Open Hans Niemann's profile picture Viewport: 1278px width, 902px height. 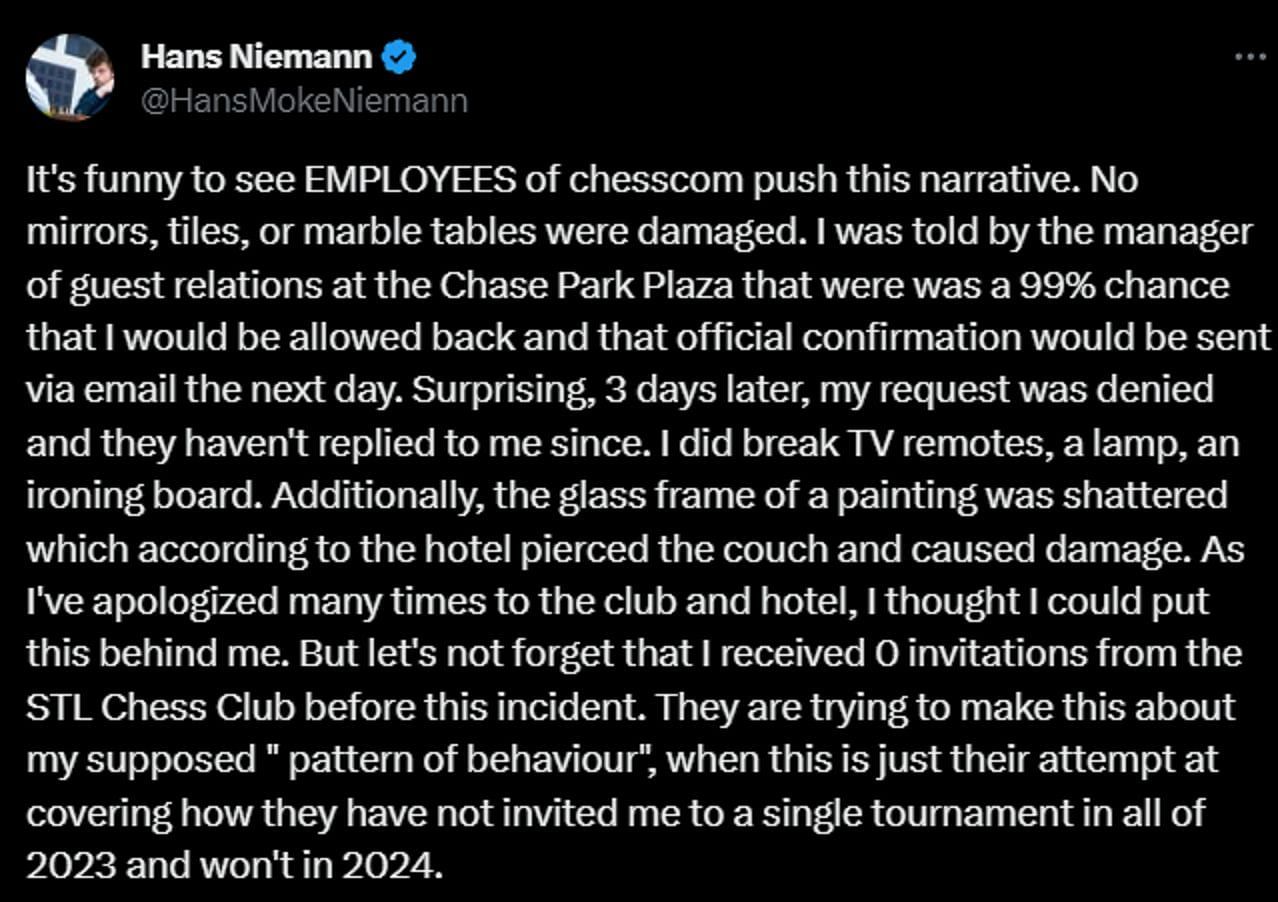[69, 77]
